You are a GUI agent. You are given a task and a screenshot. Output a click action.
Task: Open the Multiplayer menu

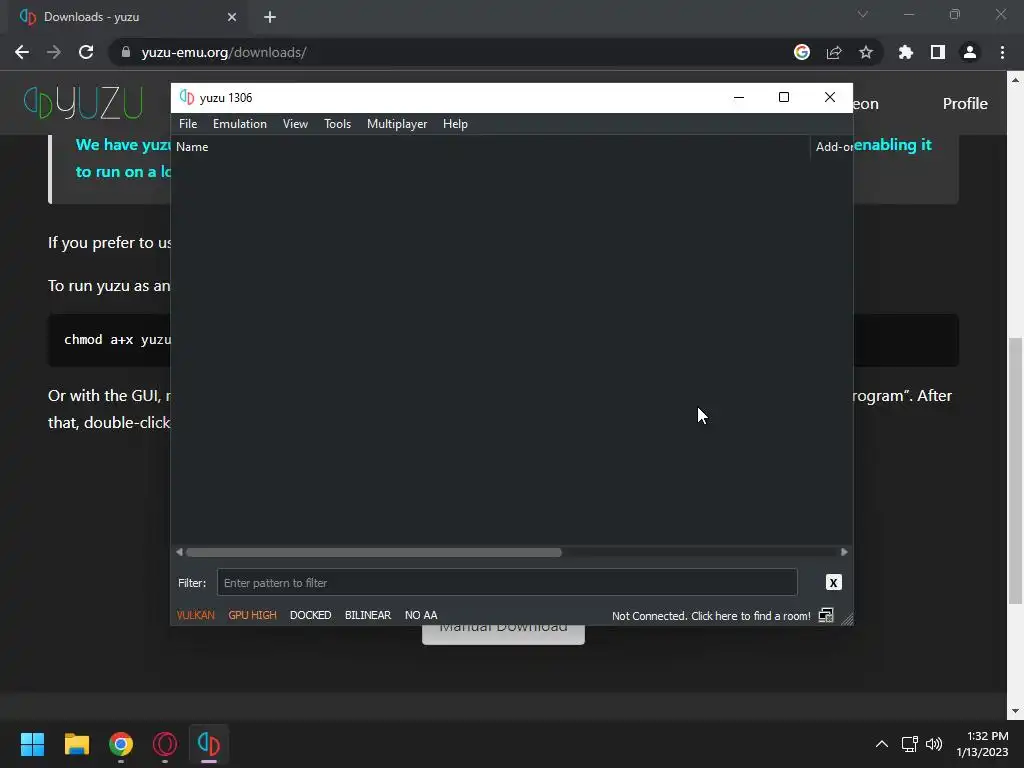(397, 123)
